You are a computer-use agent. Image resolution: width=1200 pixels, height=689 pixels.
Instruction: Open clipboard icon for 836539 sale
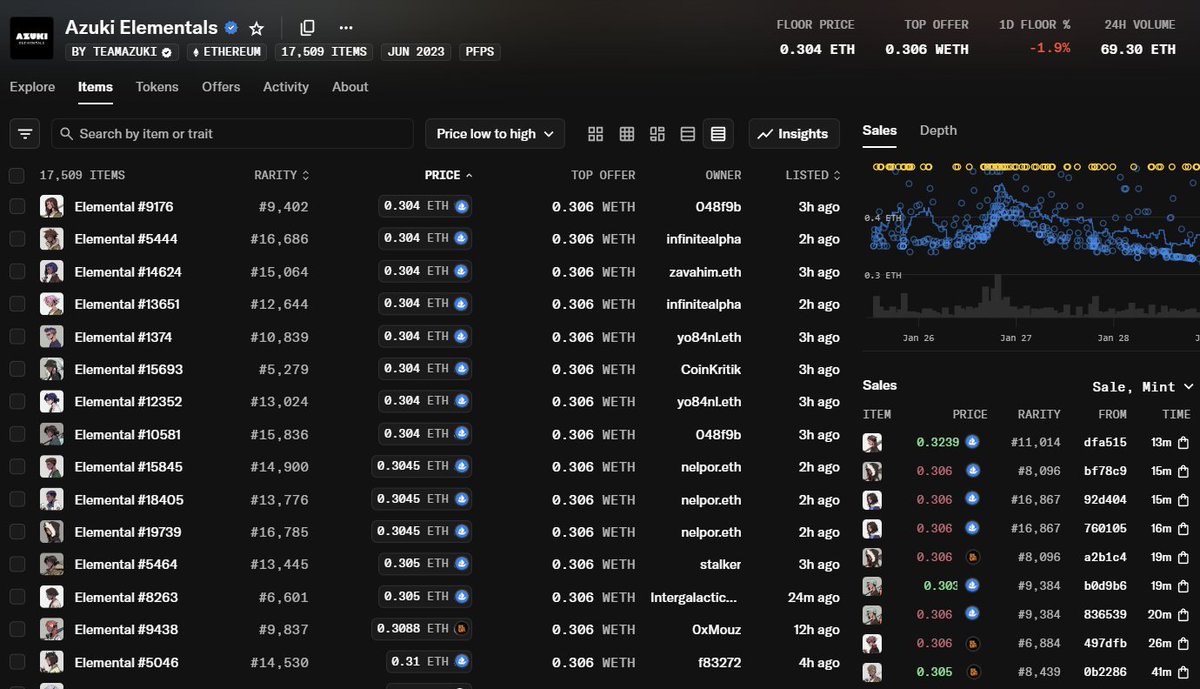click(x=1183, y=615)
